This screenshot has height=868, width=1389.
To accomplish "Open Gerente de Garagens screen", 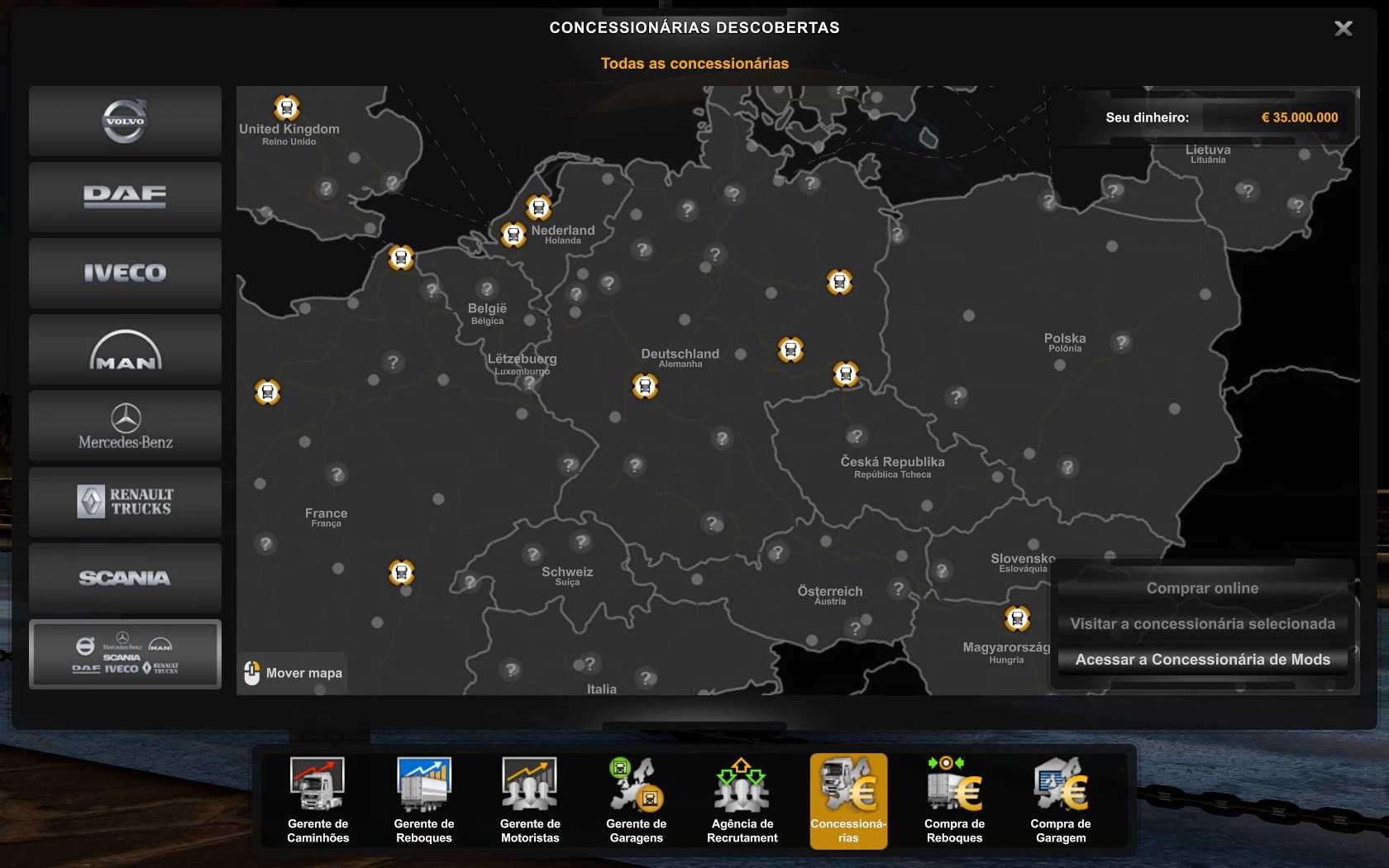I will click(636, 799).
